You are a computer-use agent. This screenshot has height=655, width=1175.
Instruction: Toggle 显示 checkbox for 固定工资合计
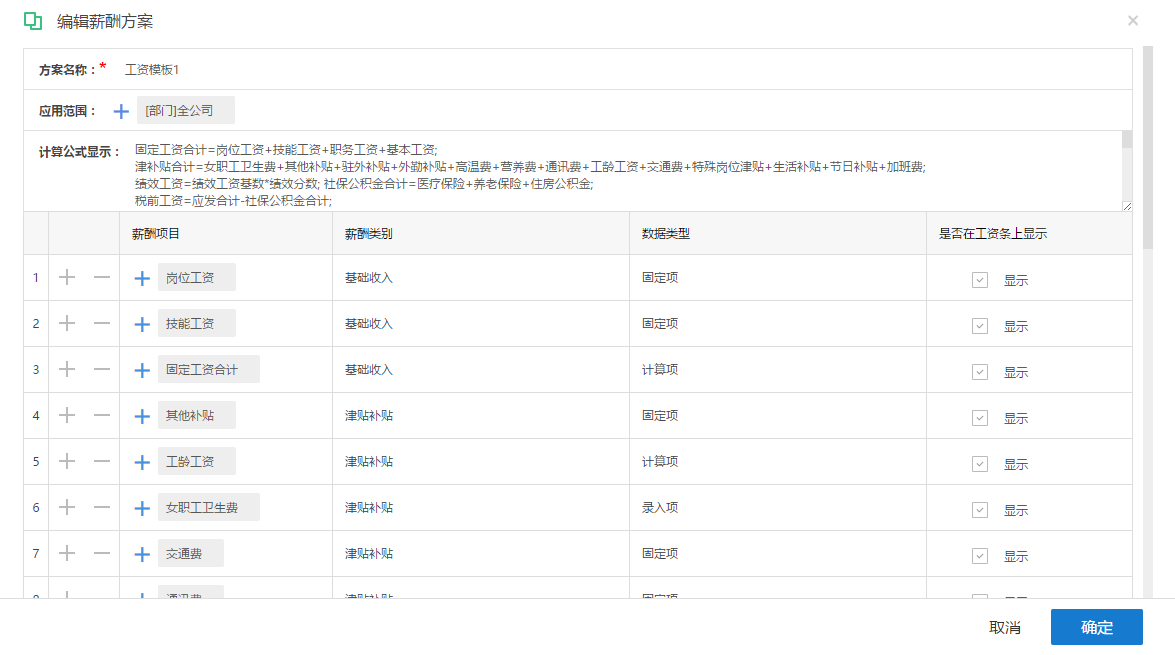click(x=979, y=372)
